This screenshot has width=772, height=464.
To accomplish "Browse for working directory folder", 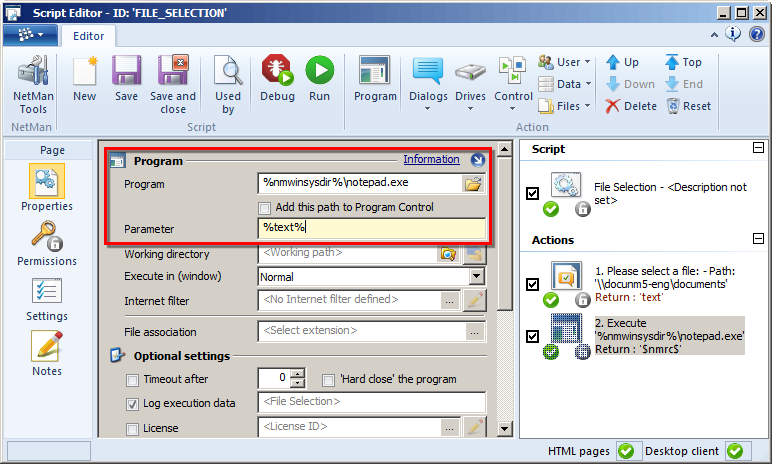I will click(448, 254).
